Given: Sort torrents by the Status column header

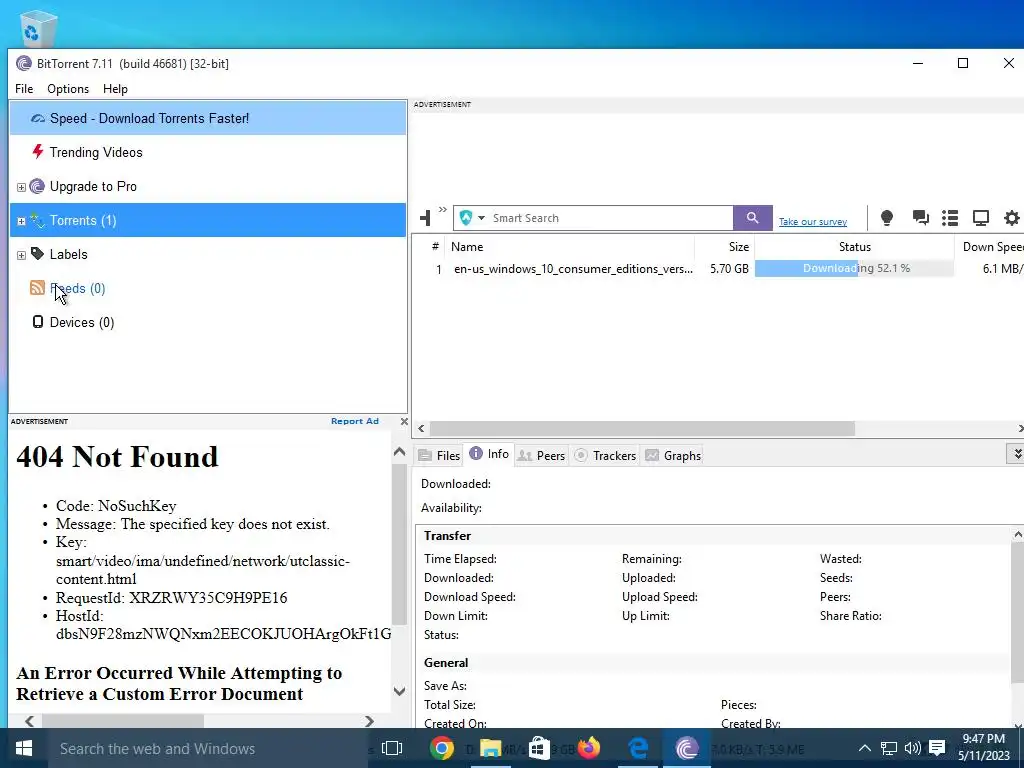Looking at the screenshot, I should click(x=854, y=247).
